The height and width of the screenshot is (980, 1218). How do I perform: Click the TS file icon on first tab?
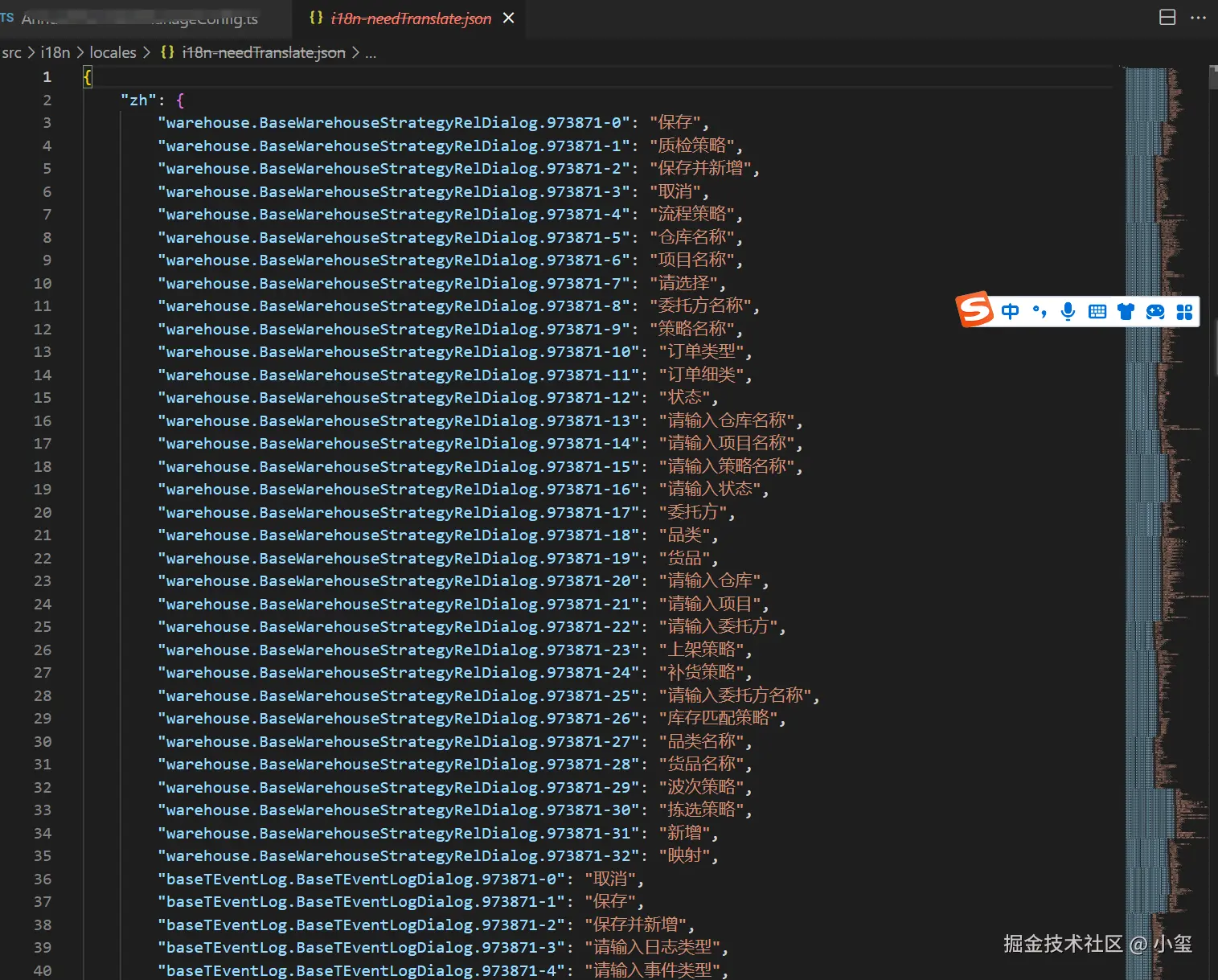click(x=7, y=17)
